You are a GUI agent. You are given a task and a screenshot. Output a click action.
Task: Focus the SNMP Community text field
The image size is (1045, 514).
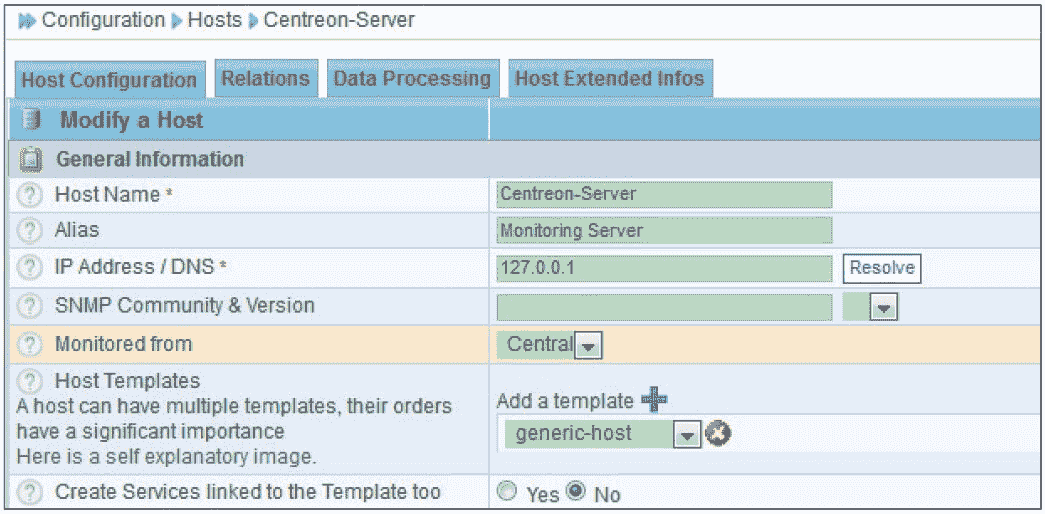pos(664,306)
